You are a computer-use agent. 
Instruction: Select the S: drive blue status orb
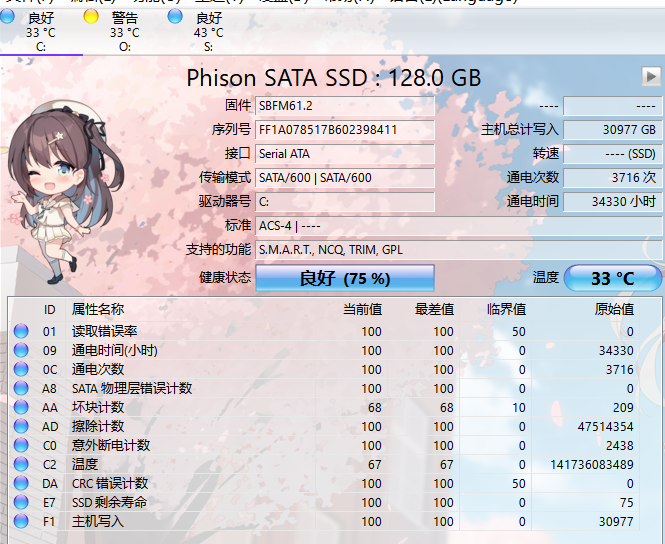click(x=175, y=17)
